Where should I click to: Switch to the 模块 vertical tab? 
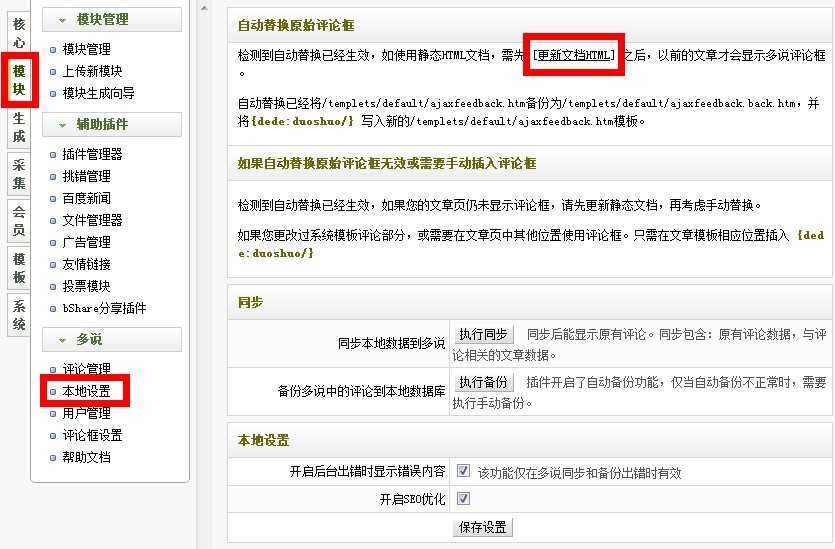tap(19, 80)
